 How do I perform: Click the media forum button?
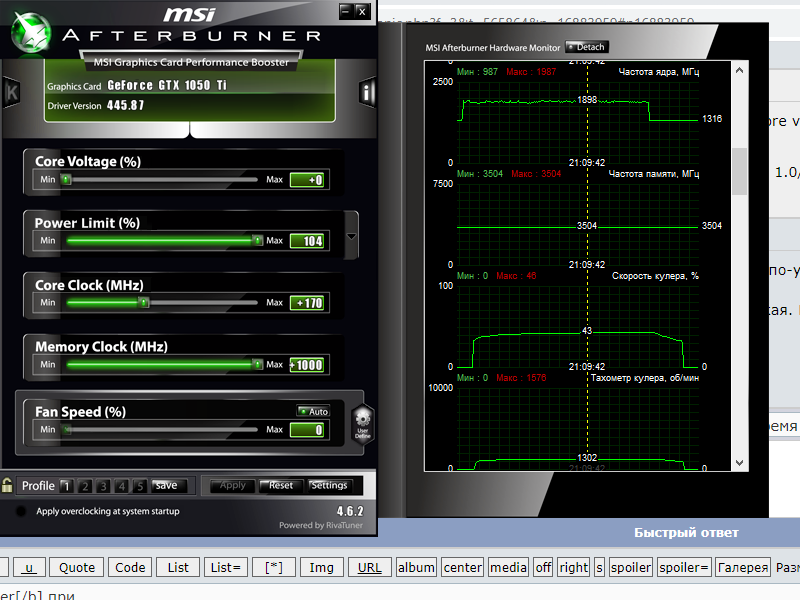point(508,567)
